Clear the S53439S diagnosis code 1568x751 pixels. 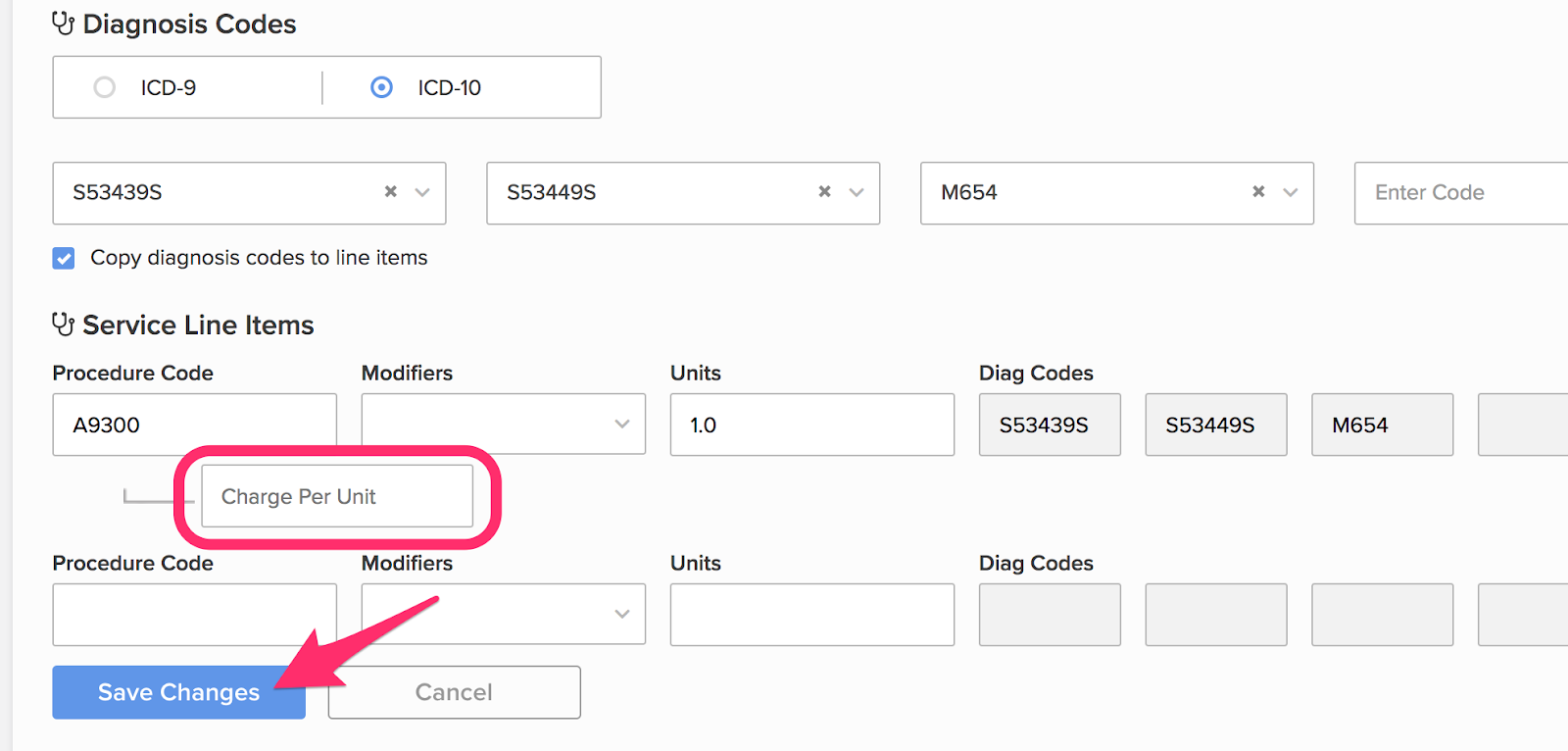point(390,192)
